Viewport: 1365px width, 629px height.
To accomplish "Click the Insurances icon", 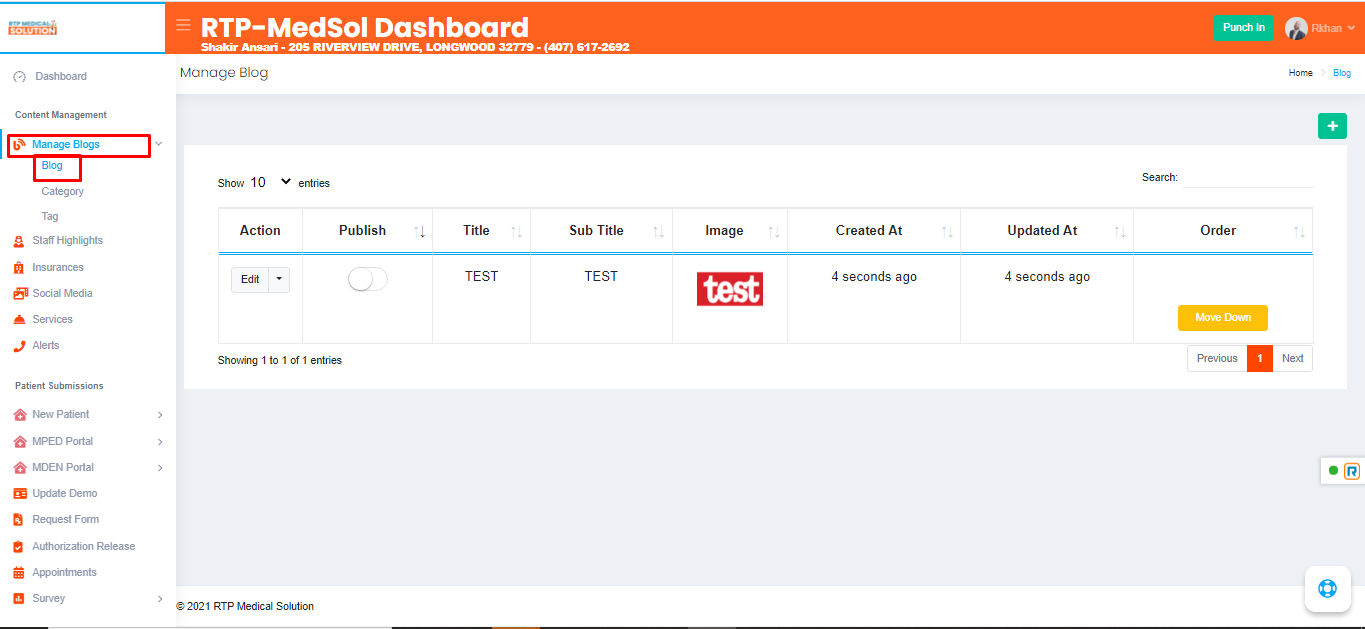I will pos(19,268).
